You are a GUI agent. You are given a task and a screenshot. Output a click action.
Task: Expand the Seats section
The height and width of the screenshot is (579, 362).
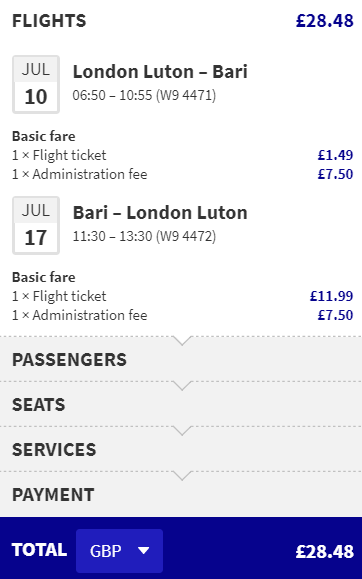pyautogui.click(x=181, y=404)
